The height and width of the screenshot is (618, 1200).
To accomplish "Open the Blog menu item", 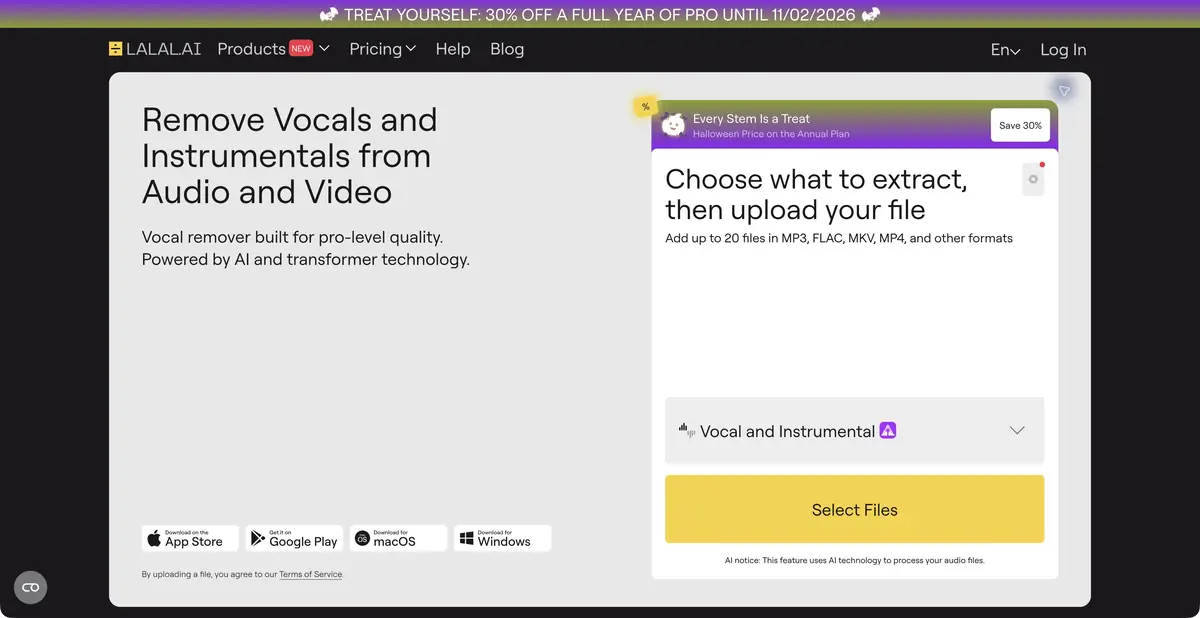I will click(507, 49).
